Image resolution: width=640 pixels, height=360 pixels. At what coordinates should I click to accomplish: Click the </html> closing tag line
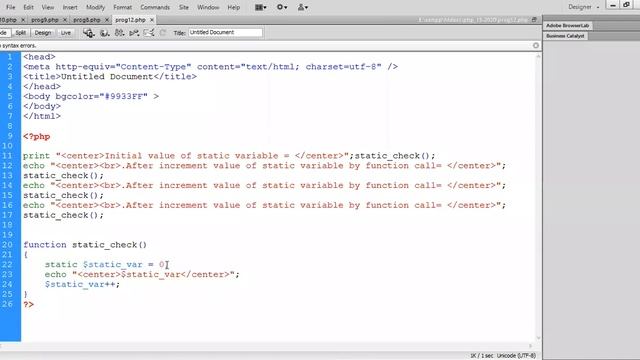(42, 116)
